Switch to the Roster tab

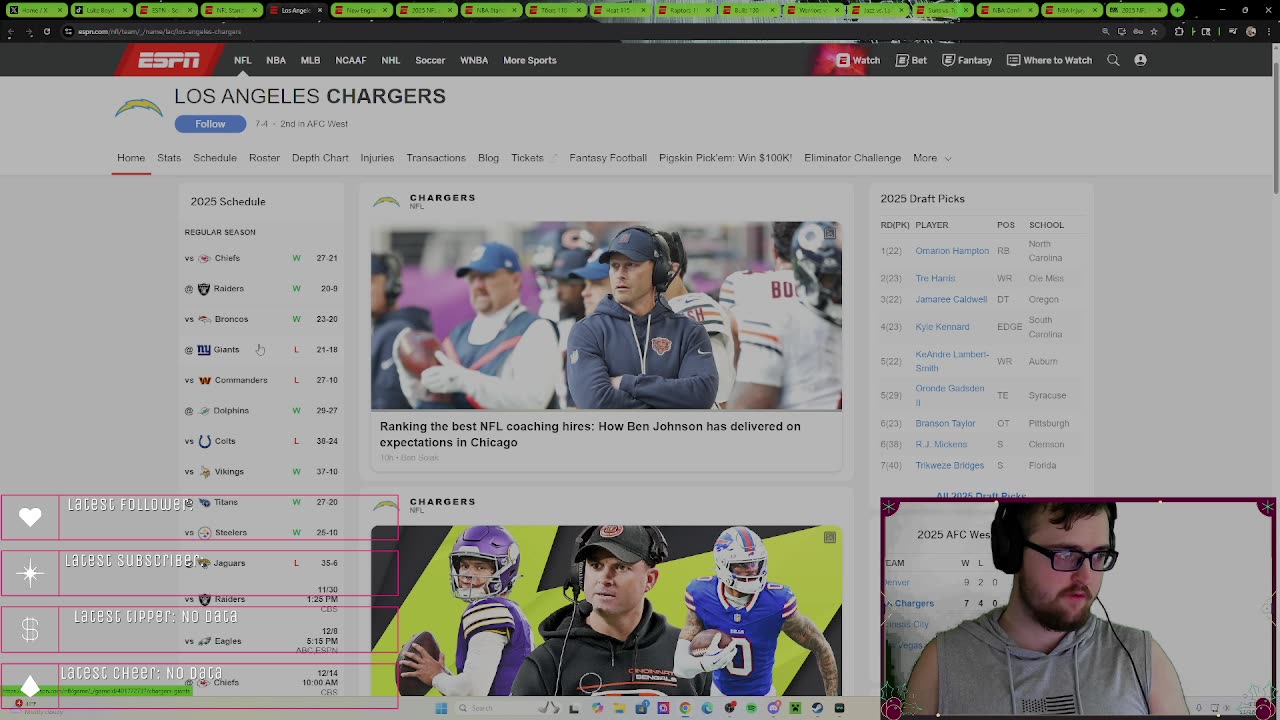(264, 158)
